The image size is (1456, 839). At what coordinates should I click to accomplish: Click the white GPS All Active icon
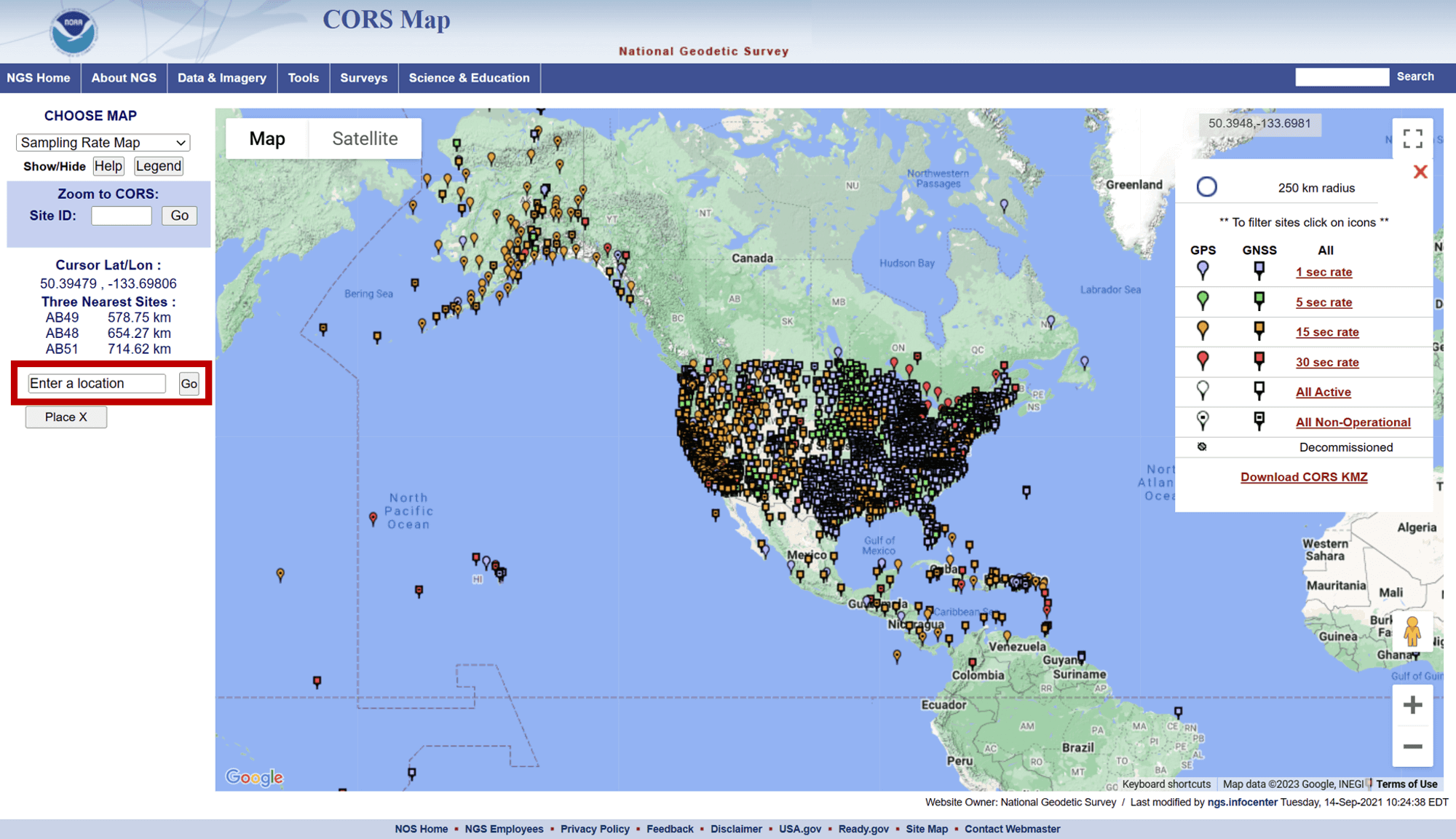tap(1203, 390)
